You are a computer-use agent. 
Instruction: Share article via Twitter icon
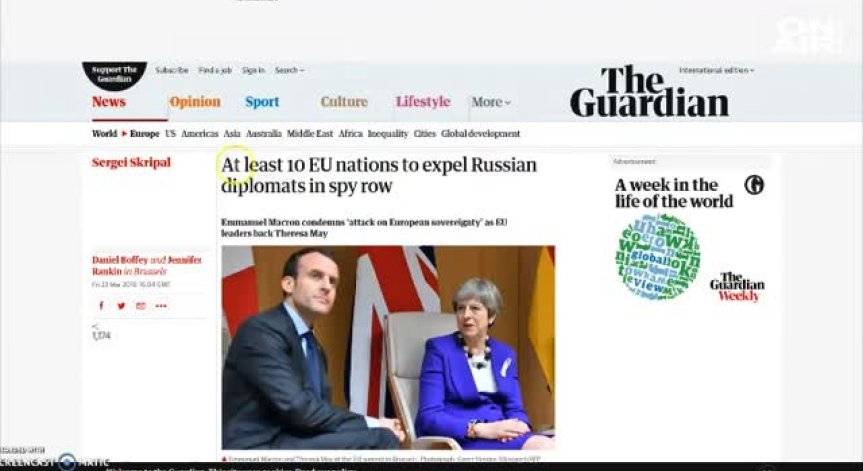coord(121,306)
